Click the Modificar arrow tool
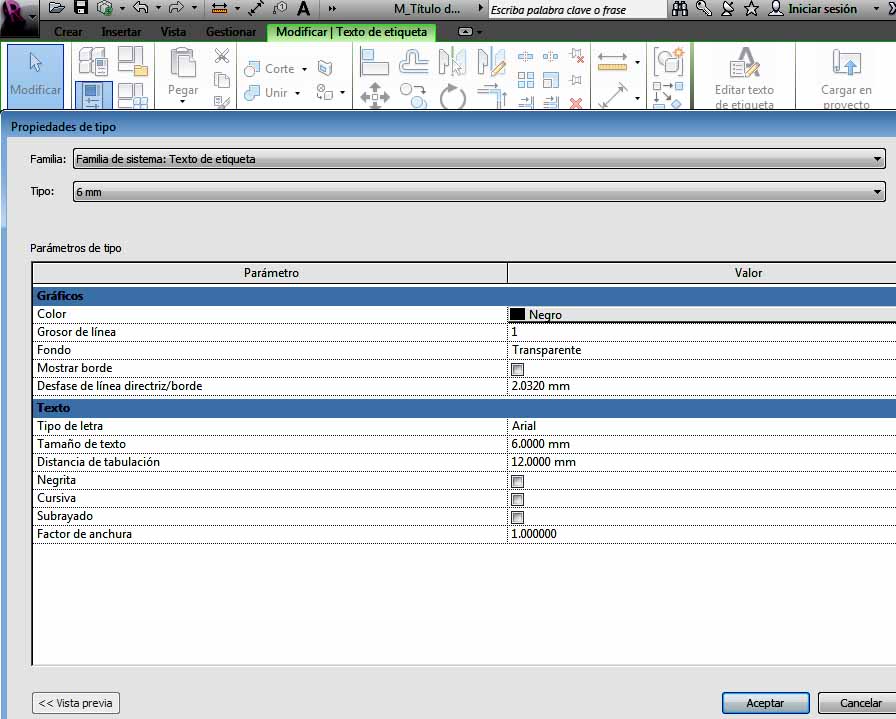Image resolution: width=896 pixels, height=719 pixels. [x=35, y=74]
